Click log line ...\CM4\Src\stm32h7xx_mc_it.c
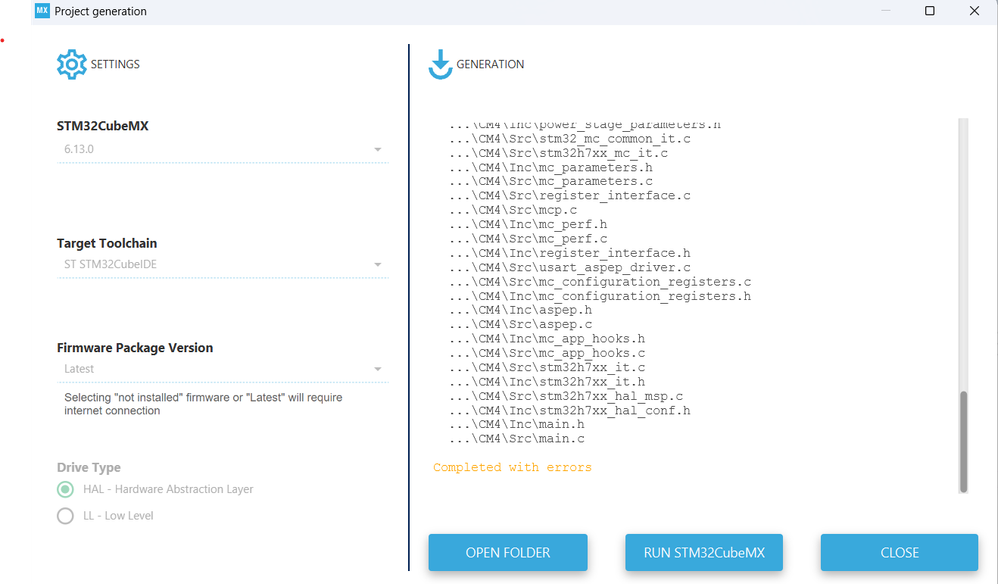This screenshot has width=998, height=584. point(558,153)
